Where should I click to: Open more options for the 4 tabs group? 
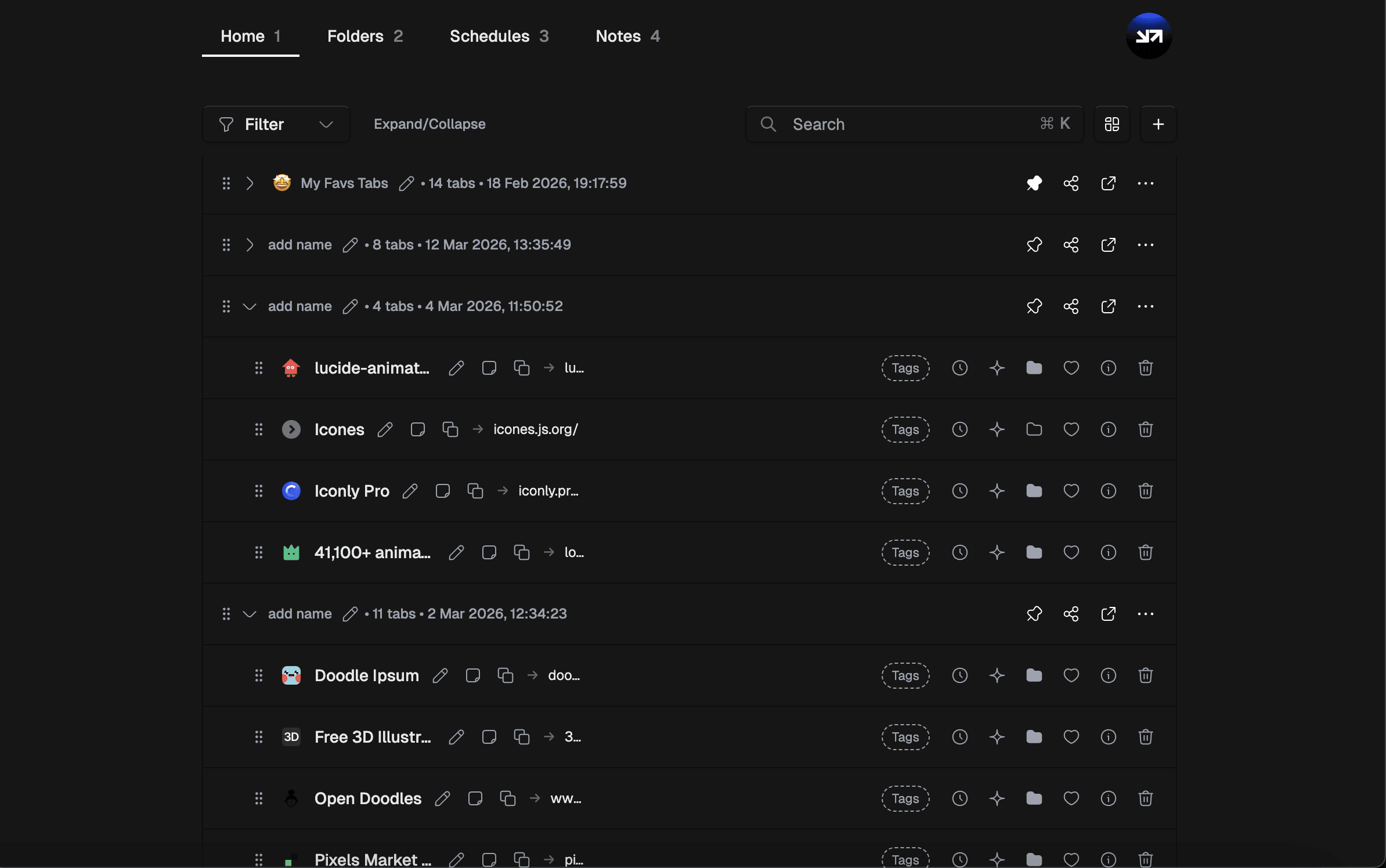tap(1145, 306)
